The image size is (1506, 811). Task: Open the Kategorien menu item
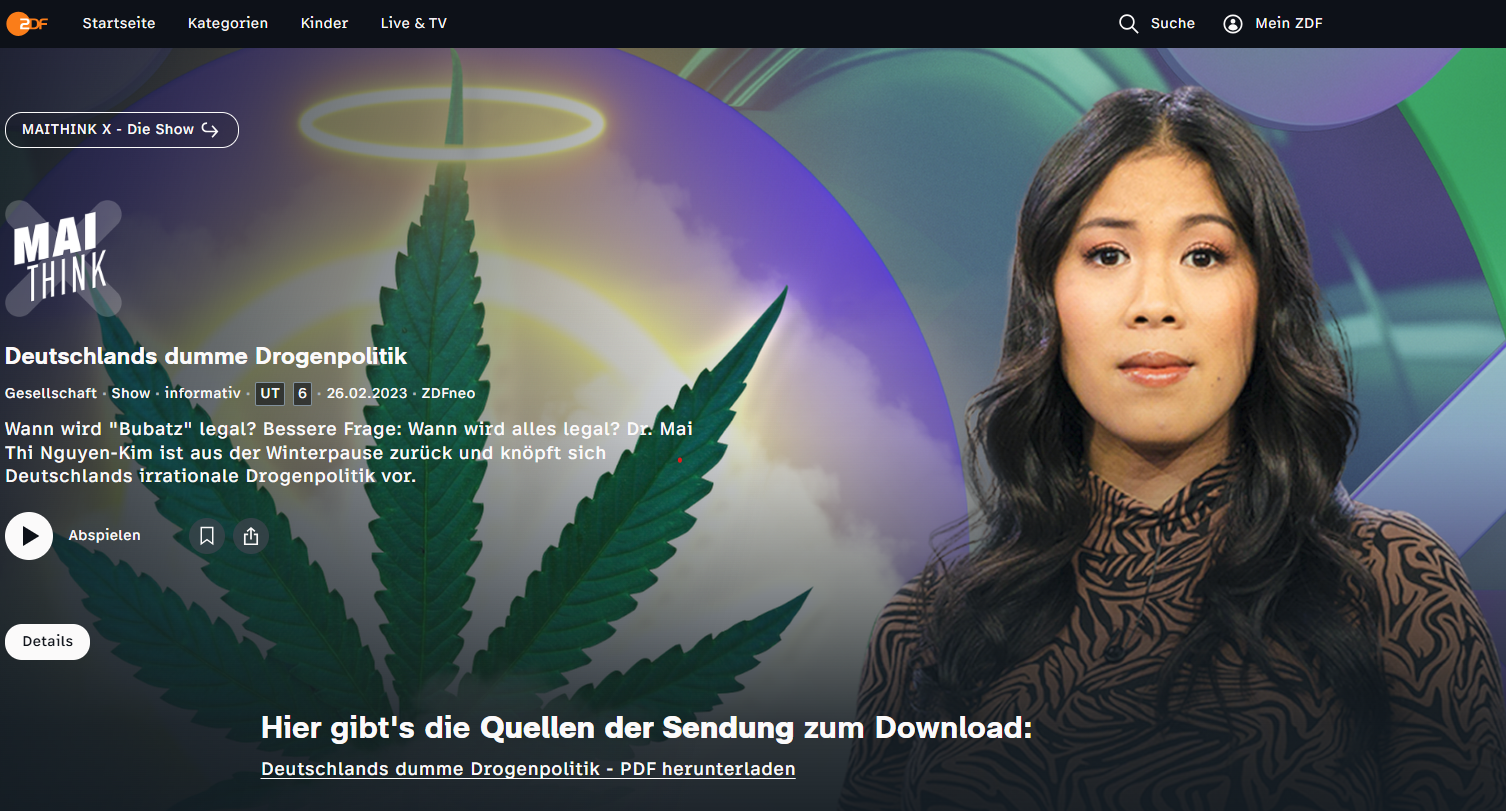coord(228,24)
